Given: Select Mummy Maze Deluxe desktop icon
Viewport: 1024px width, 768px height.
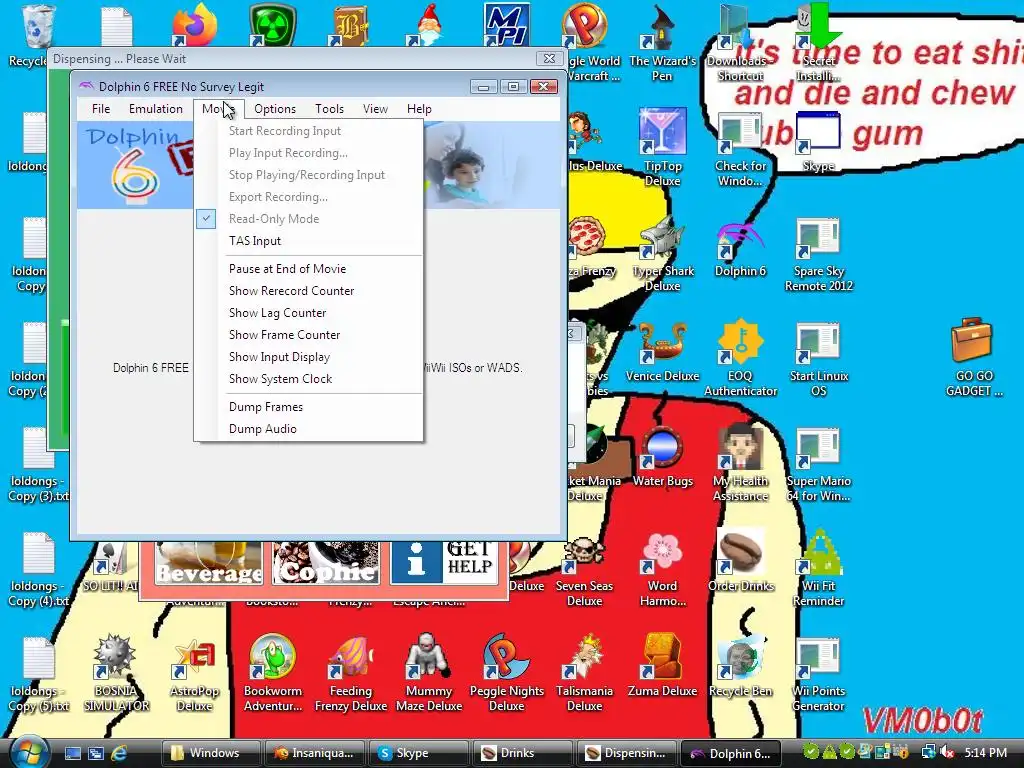Looking at the screenshot, I should pos(428,673).
